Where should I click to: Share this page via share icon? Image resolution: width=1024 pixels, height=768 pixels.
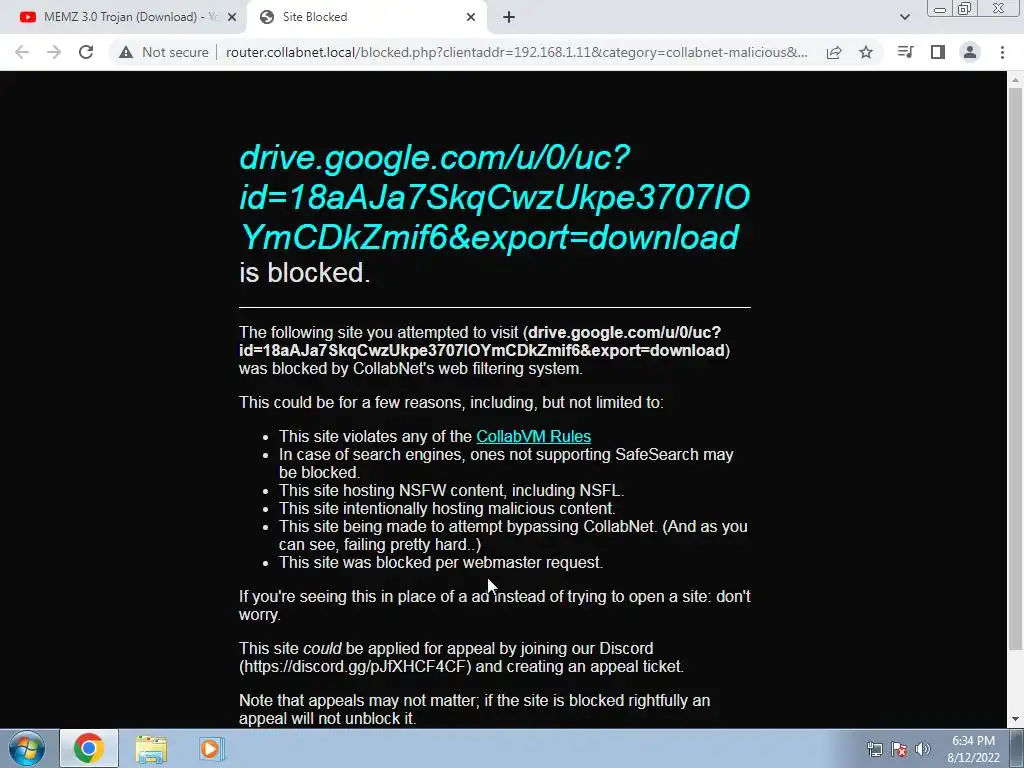pyautogui.click(x=833, y=52)
